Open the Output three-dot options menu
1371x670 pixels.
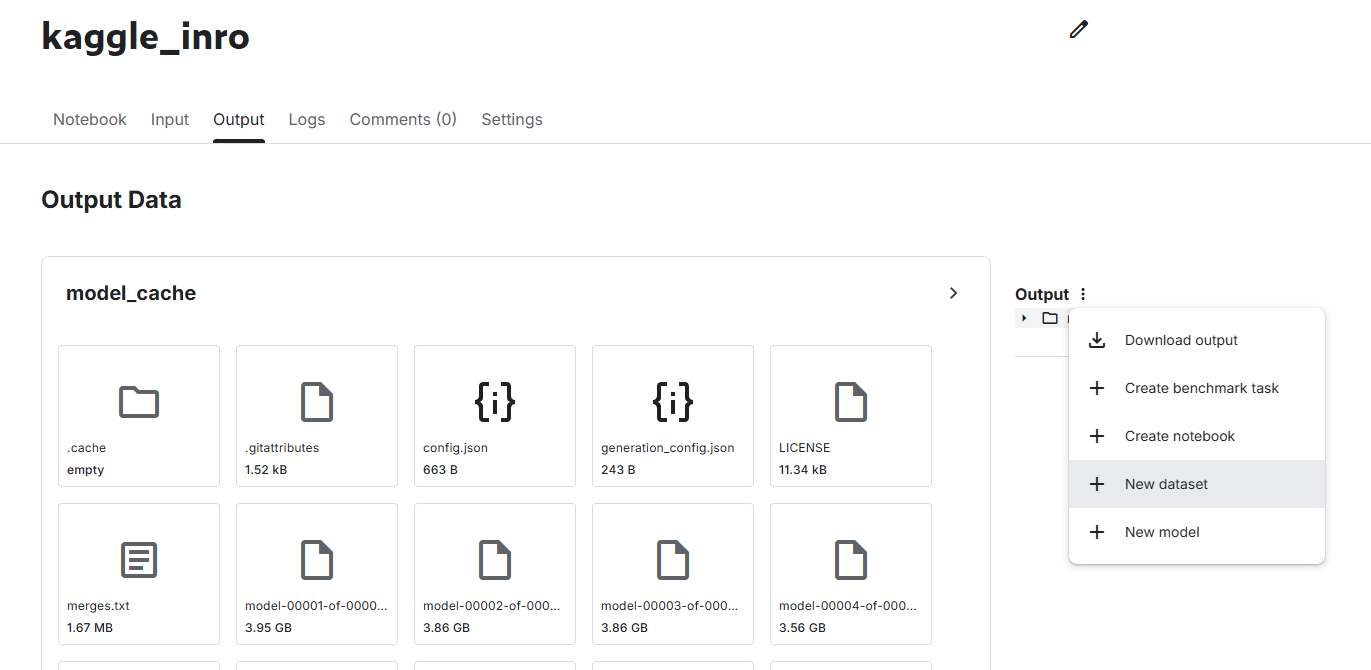click(1083, 294)
